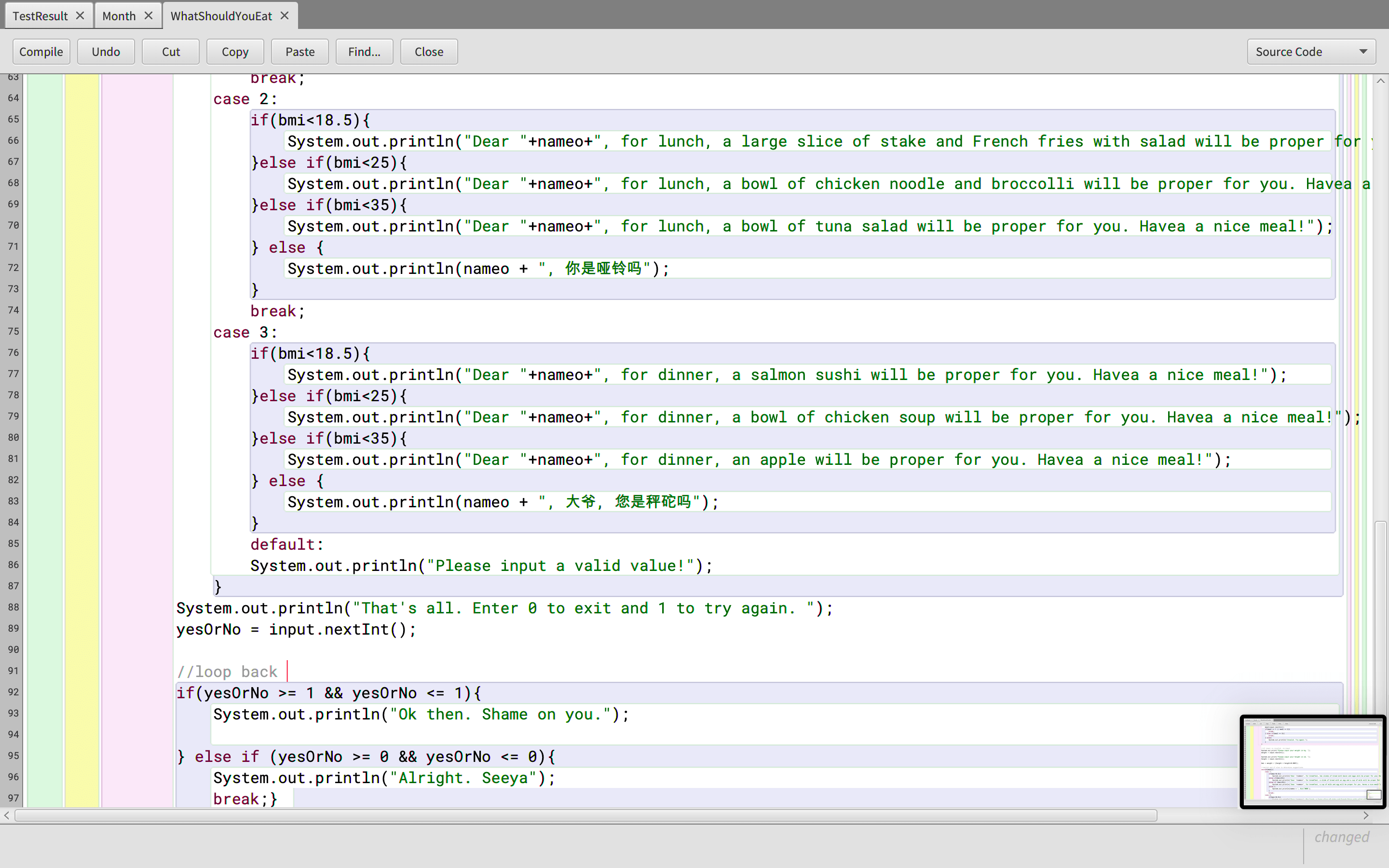Switch to the TestResult tab

pos(40,16)
